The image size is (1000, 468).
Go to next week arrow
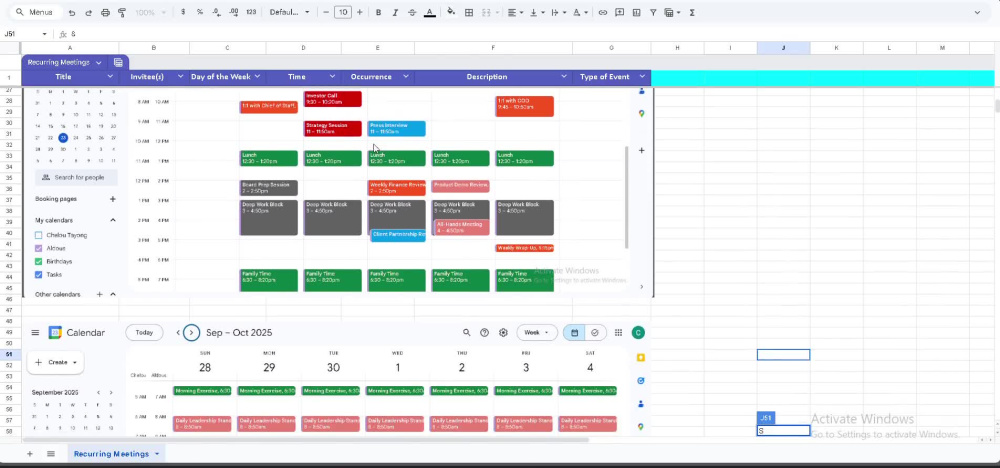point(191,333)
